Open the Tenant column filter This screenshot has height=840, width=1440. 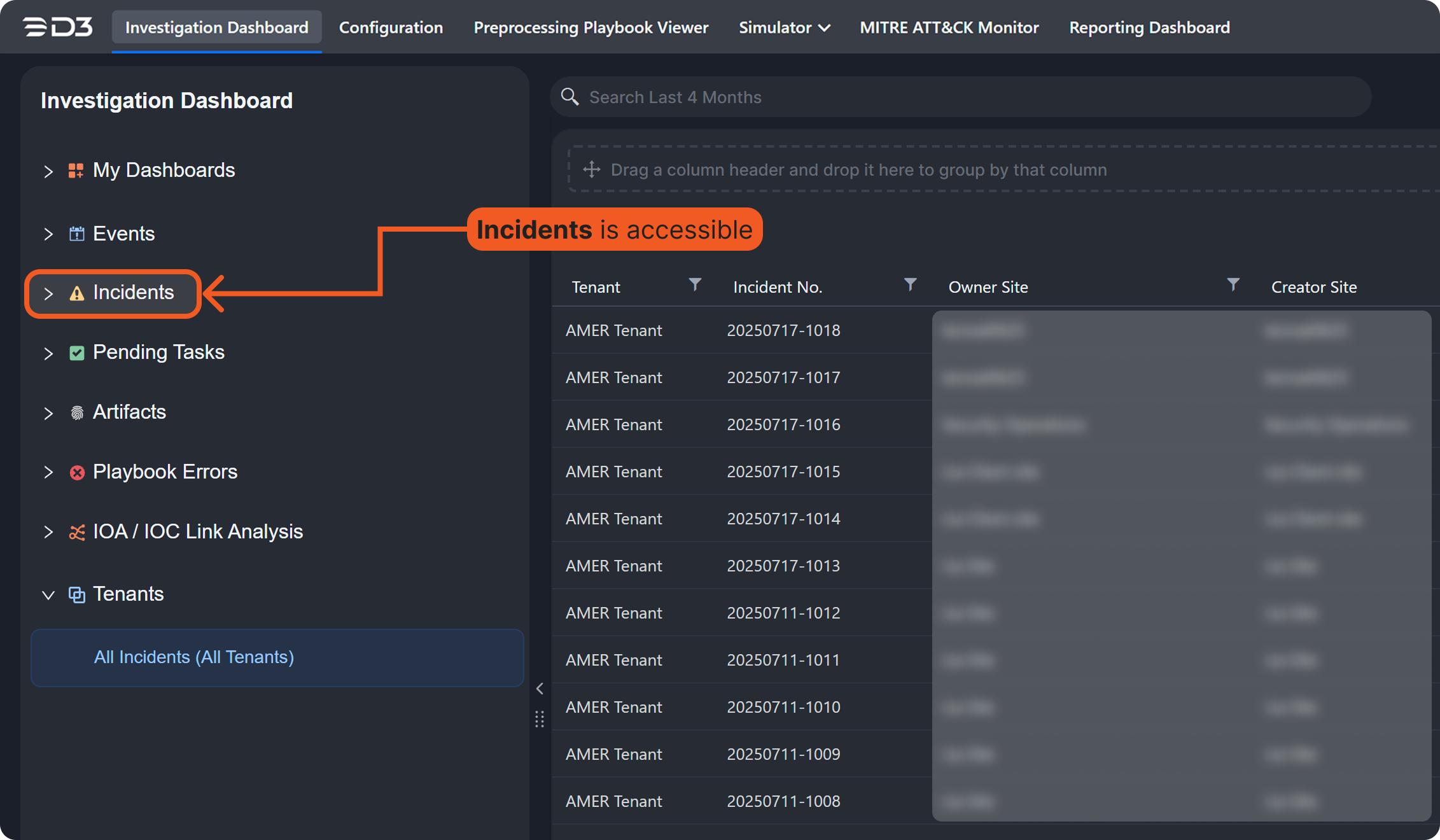695,284
